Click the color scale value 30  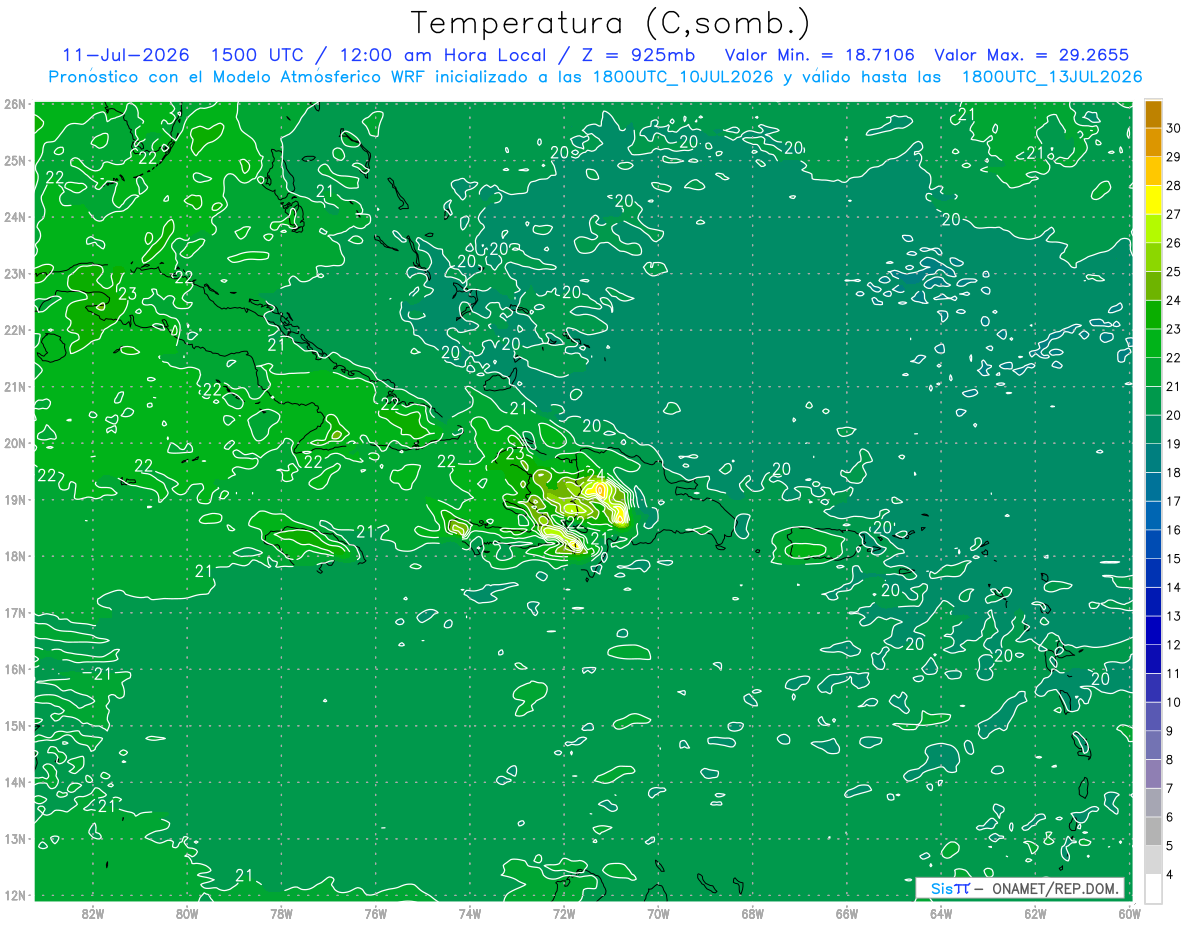coord(1173,127)
